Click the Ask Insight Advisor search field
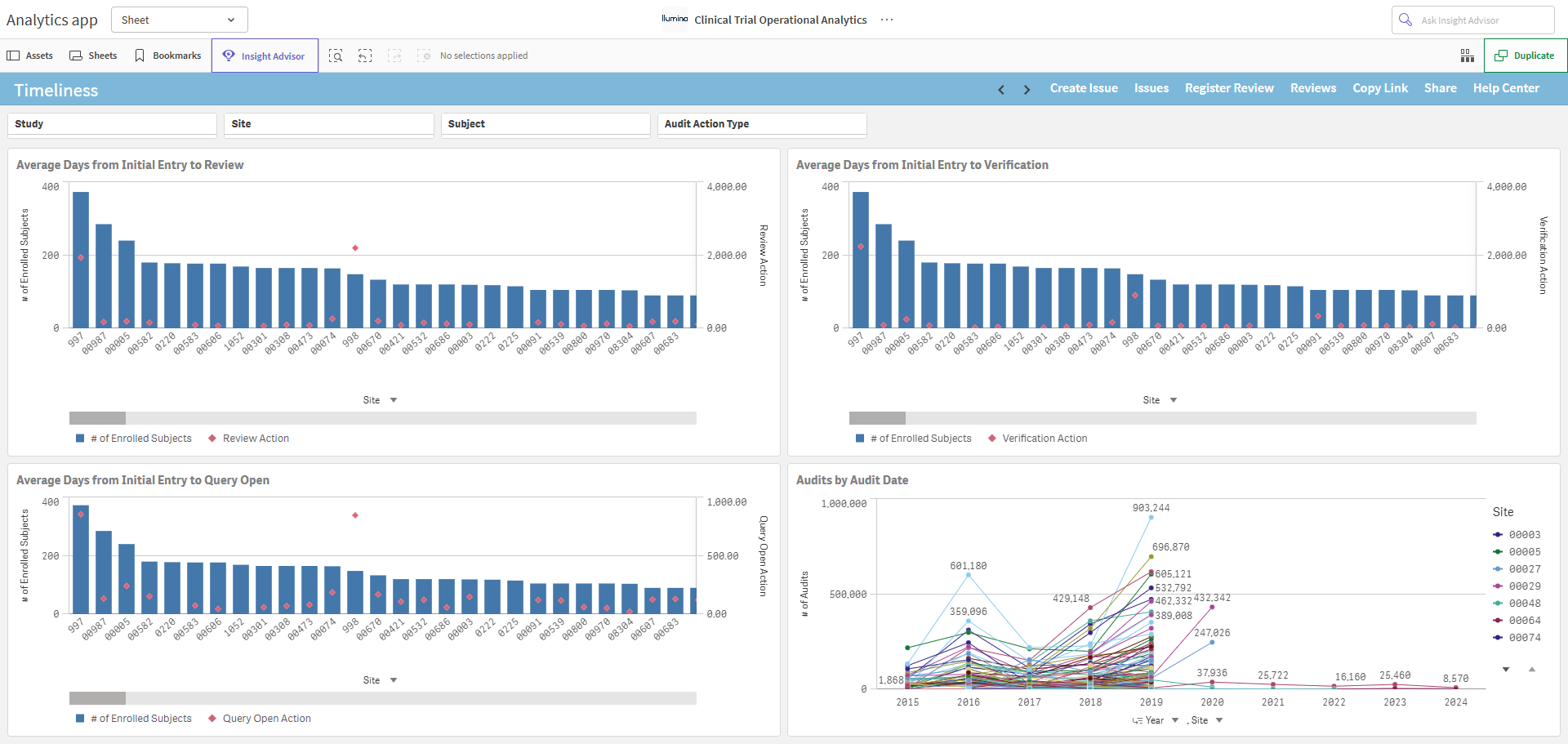Image resolution: width=1568 pixels, height=744 pixels. pyautogui.click(x=1472, y=20)
